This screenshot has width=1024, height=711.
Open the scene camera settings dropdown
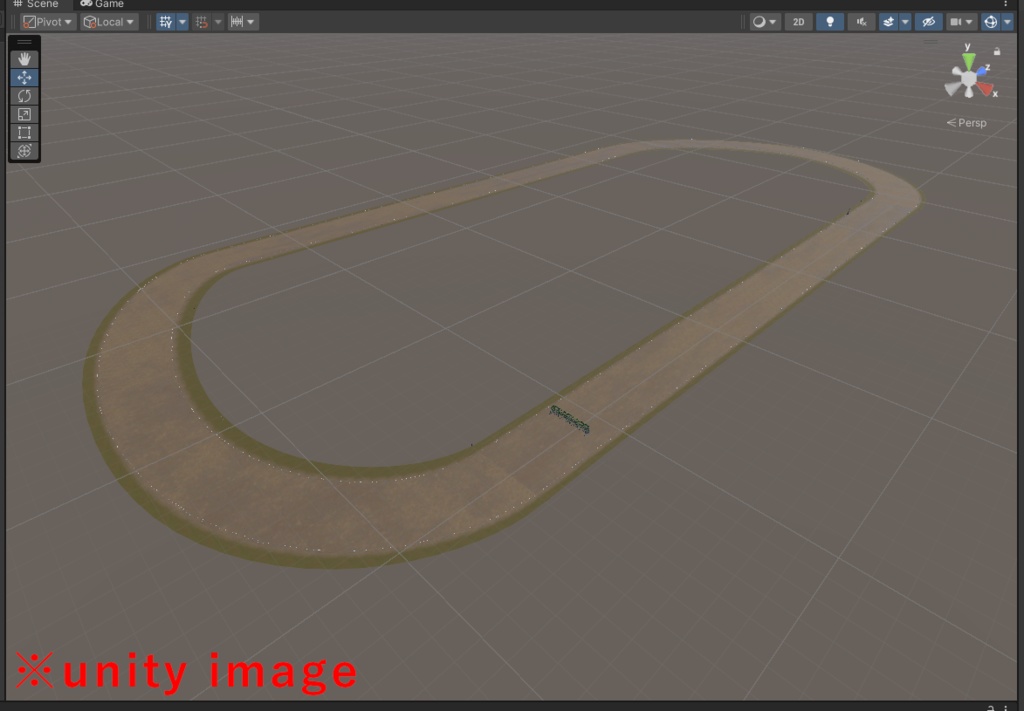point(961,22)
